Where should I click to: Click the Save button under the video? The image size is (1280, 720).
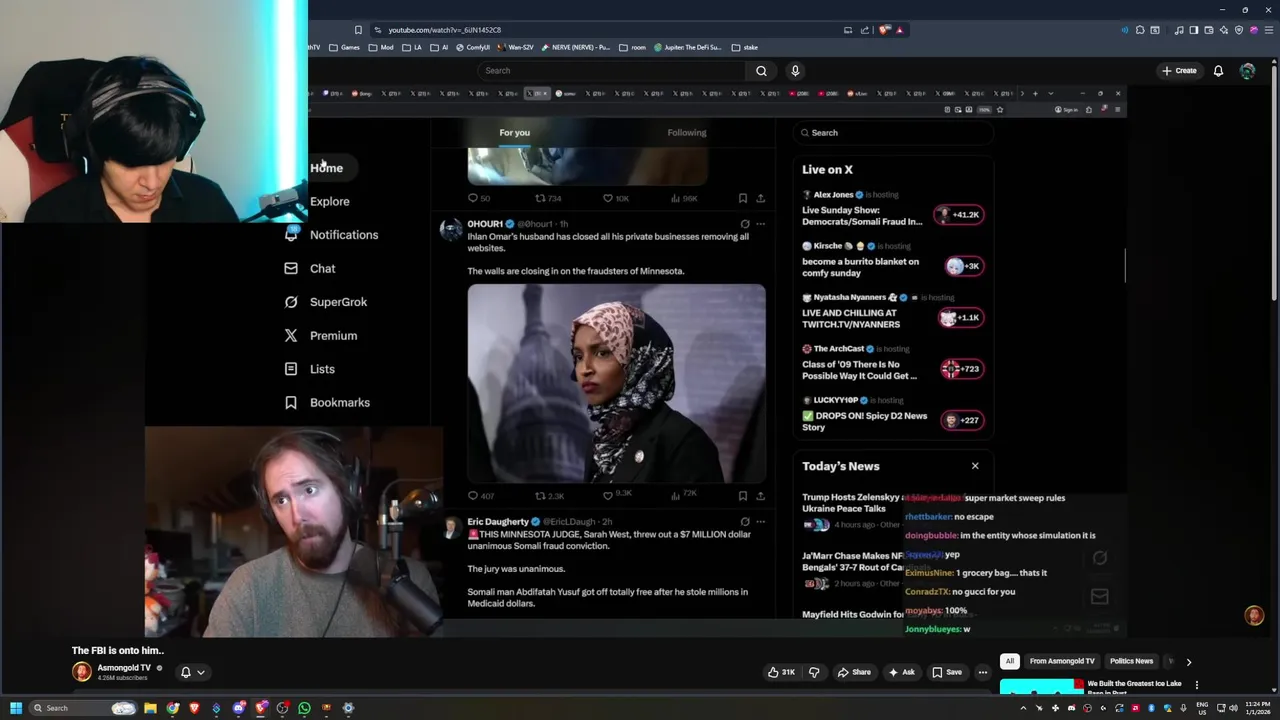click(947, 672)
